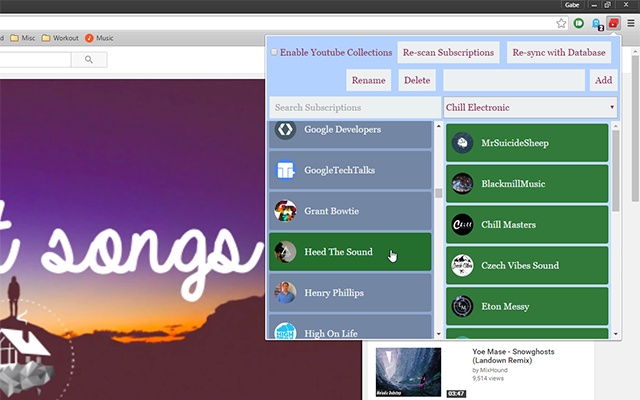The width and height of the screenshot is (640, 400).
Task: Open Yoe Mase Snowghosts video thumbnail
Action: pyautogui.click(x=408, y=372)
